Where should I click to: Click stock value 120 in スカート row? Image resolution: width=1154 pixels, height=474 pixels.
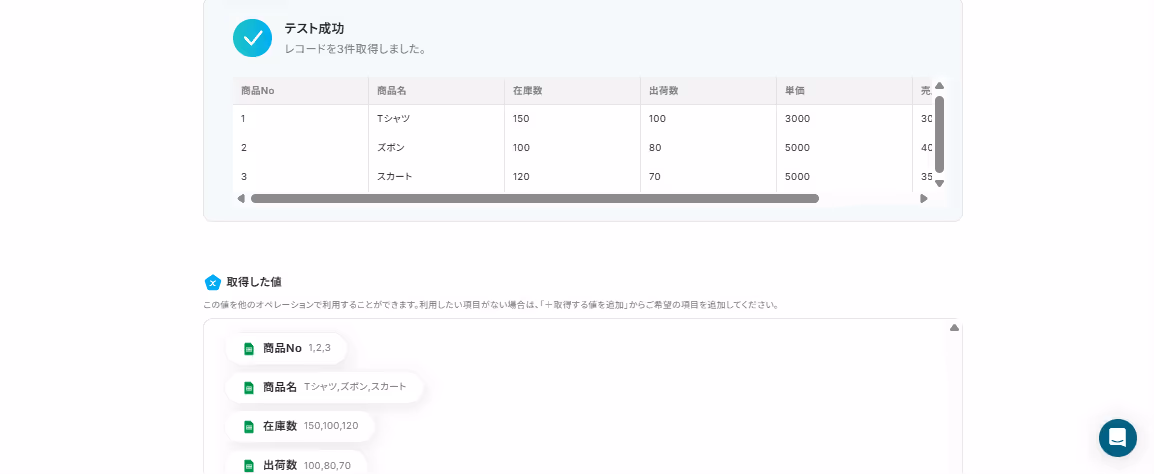pyautogui.click(x=573, y=177)
